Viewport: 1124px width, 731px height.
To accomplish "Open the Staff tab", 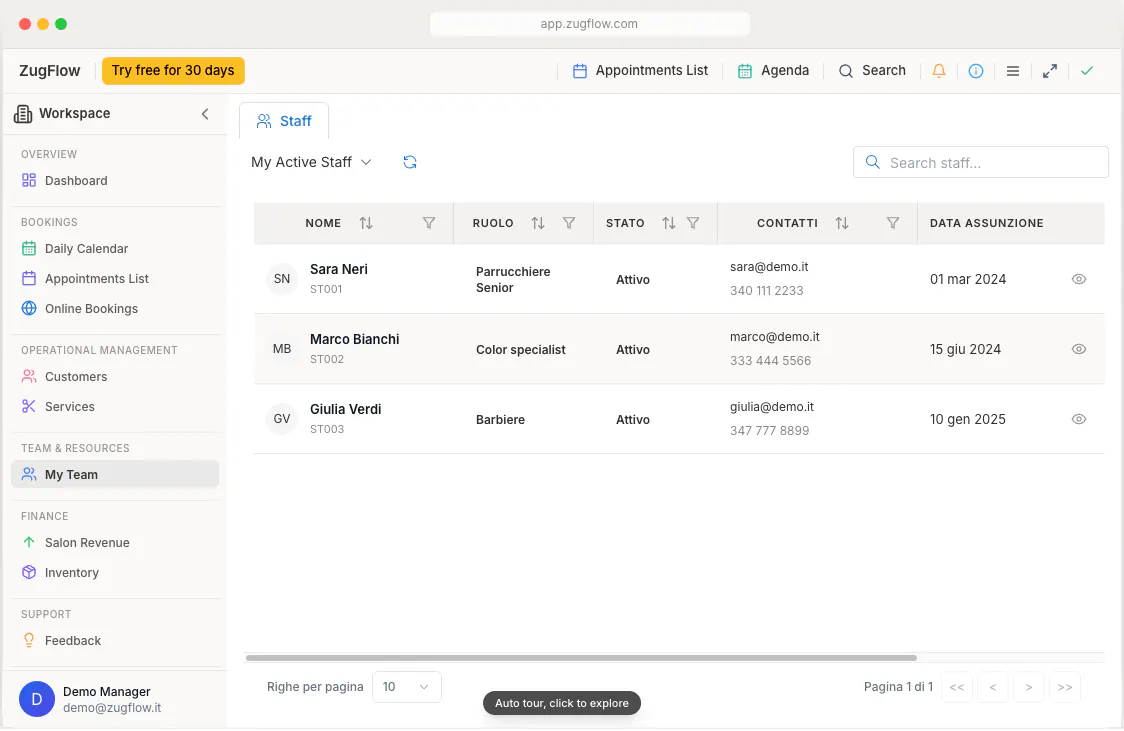I will point(284,121).
